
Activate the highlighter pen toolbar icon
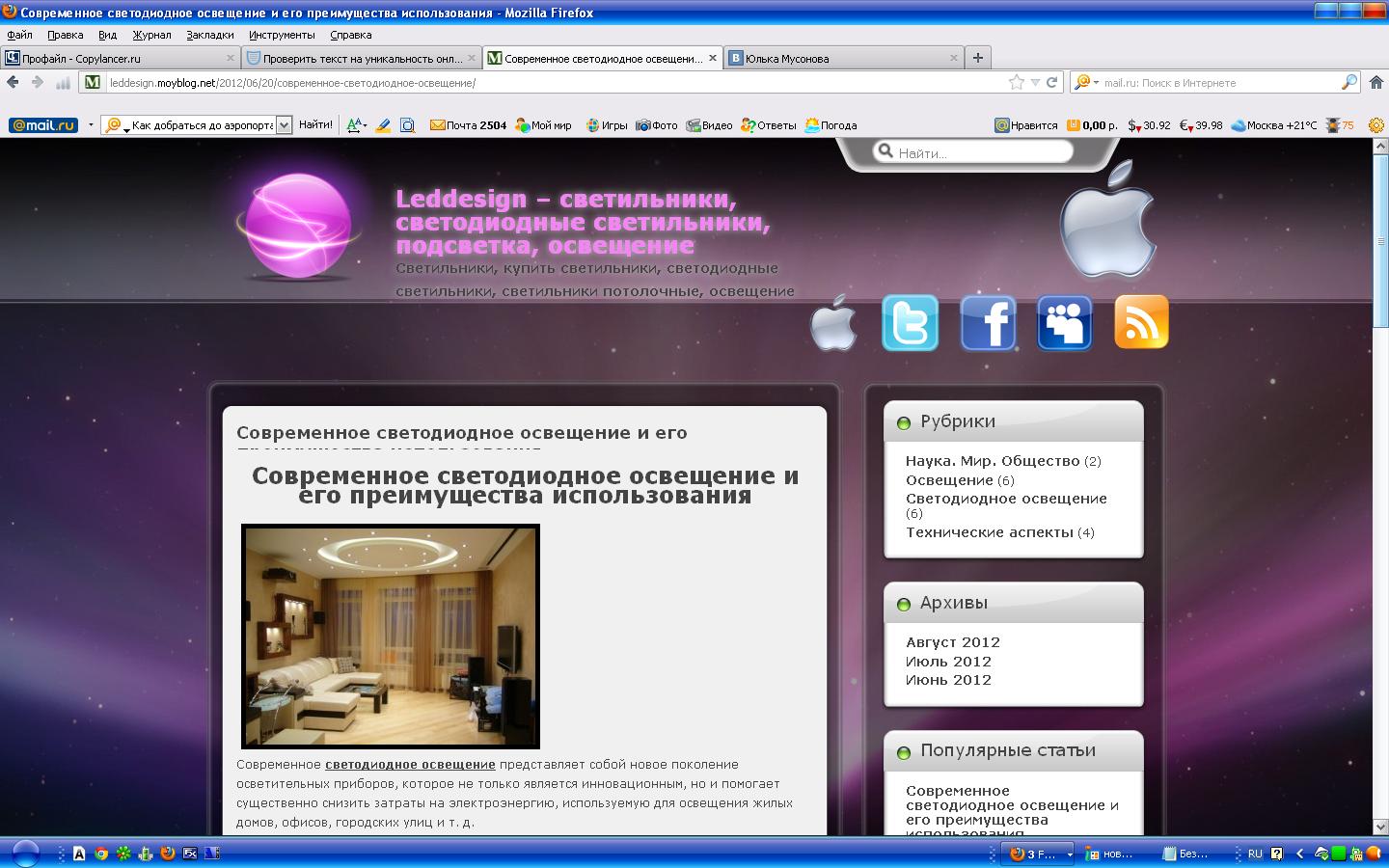pyautogui.click(x=383, y=125)
